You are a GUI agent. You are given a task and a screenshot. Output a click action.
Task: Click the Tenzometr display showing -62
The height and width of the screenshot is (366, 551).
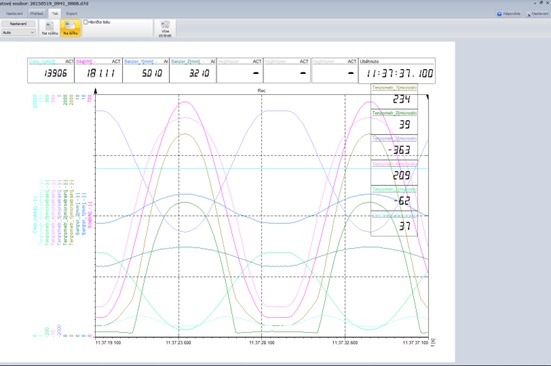394,198
